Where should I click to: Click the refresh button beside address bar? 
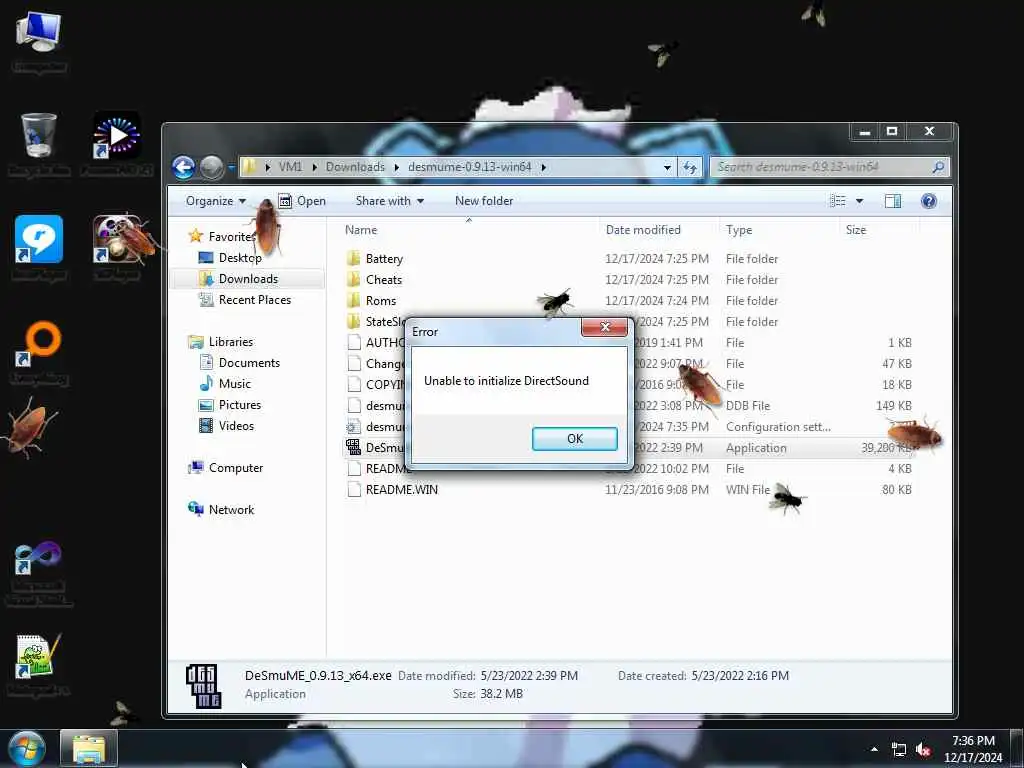tap(690, 167)
